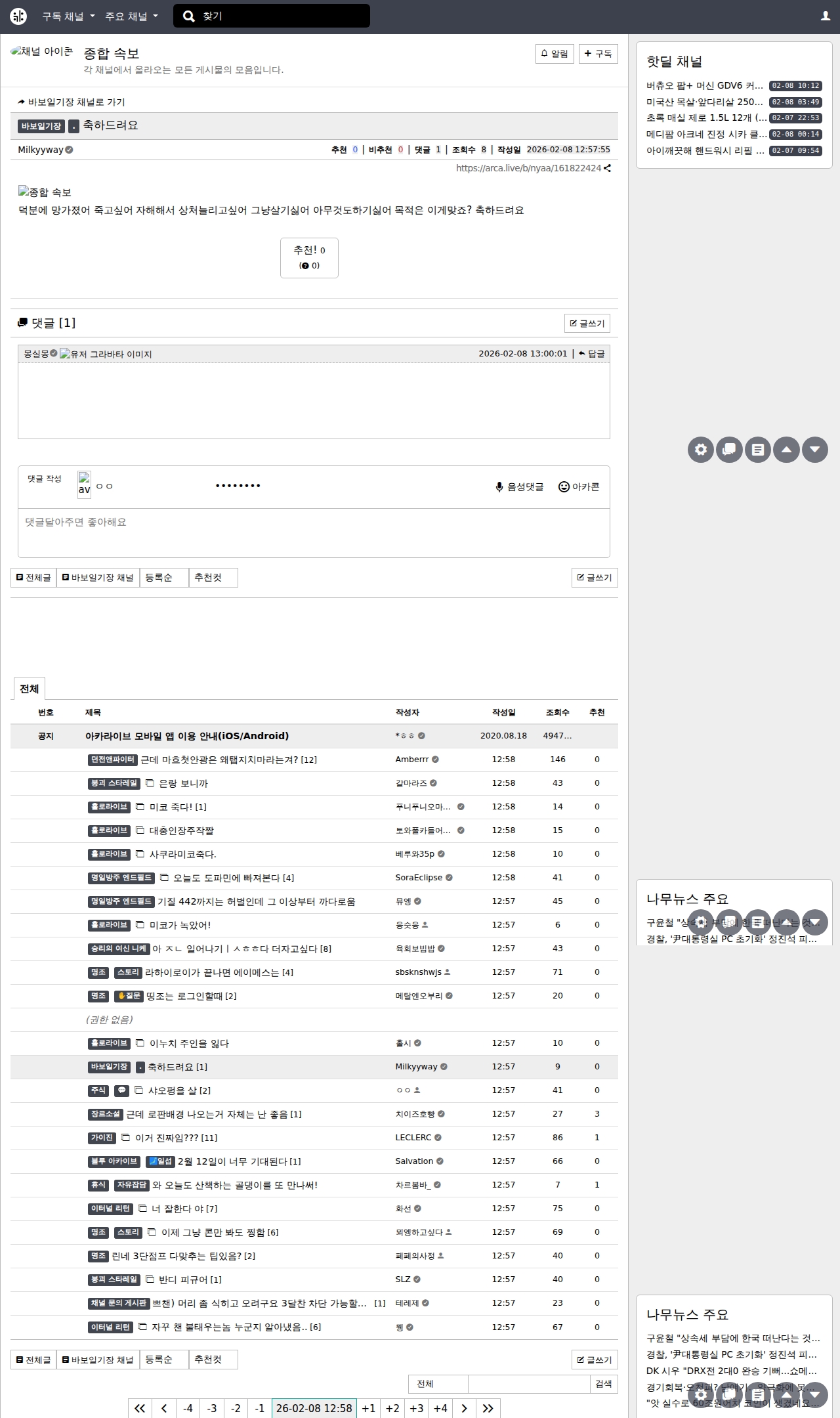Open the user profile icon in header

coord(825,16)
